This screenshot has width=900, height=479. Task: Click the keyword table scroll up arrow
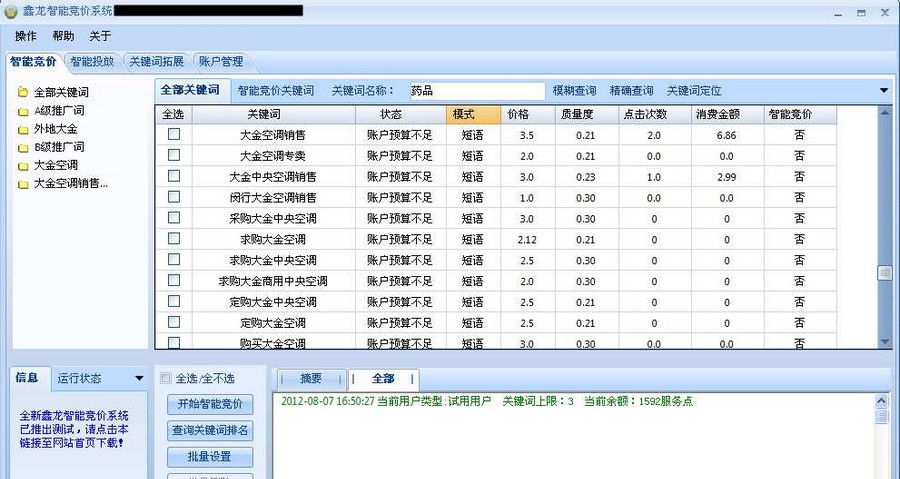tap(885, 112)
